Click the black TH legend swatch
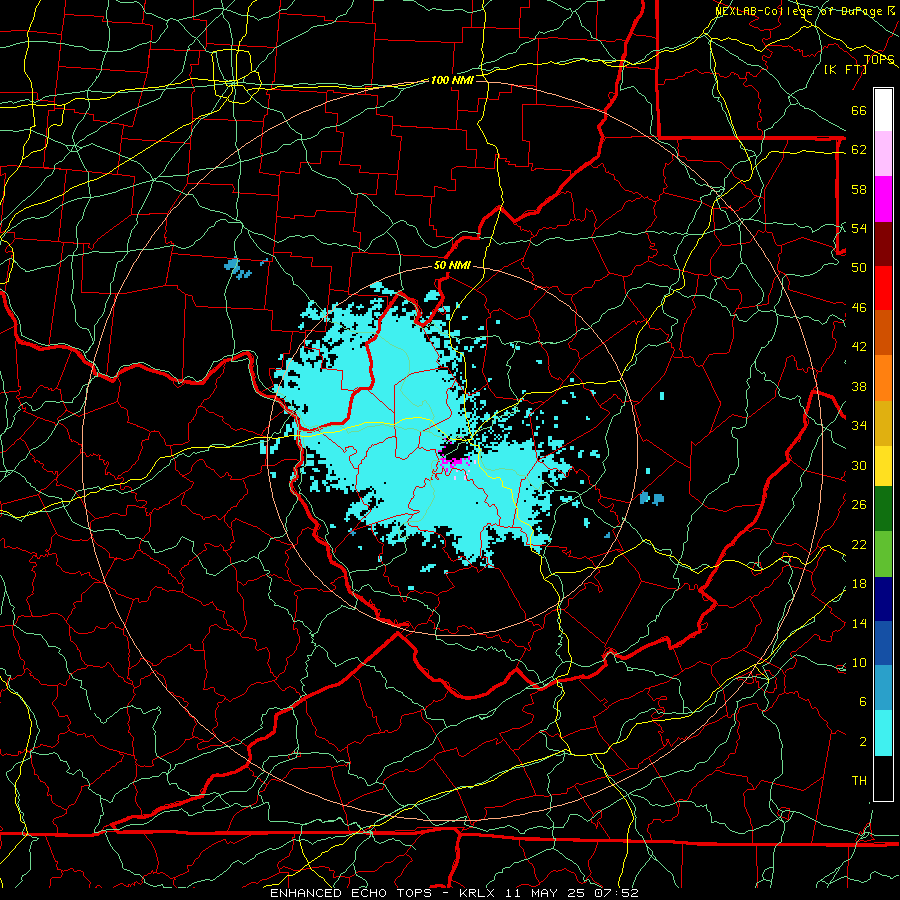This screenshot has height=900, width=900. 883,778
